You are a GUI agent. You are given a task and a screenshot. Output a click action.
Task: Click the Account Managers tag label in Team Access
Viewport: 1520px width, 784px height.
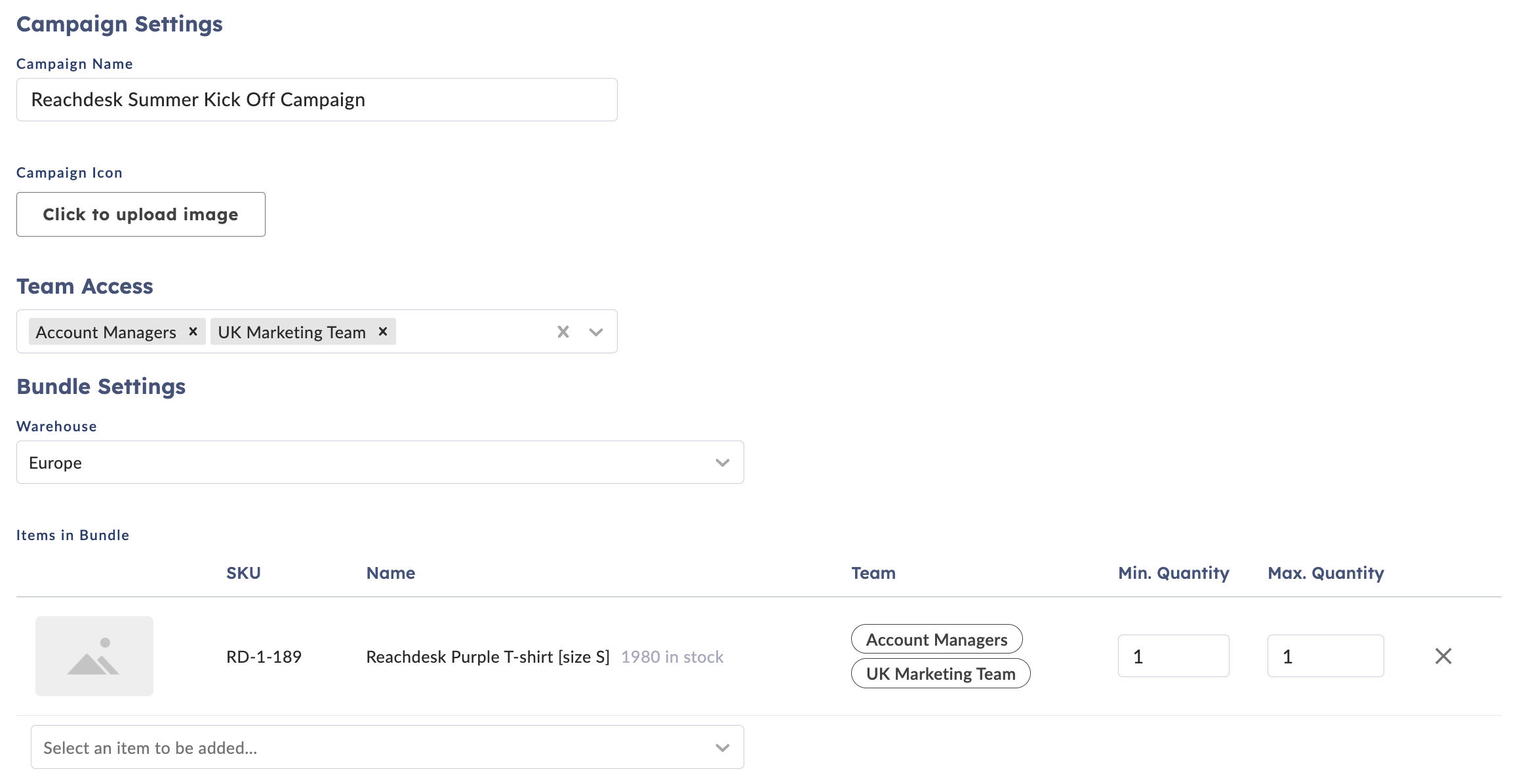coord(106,332)
